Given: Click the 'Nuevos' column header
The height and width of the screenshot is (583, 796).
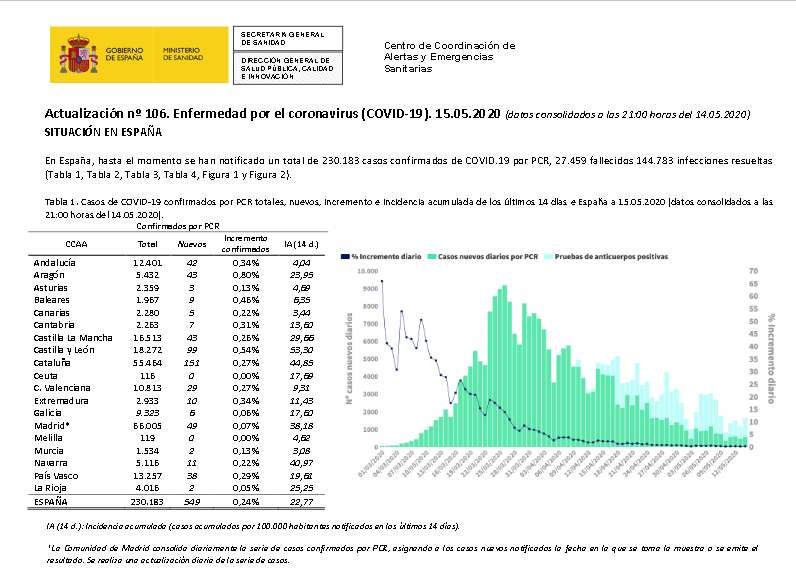Looking at the screenshot, I should 192,244.
